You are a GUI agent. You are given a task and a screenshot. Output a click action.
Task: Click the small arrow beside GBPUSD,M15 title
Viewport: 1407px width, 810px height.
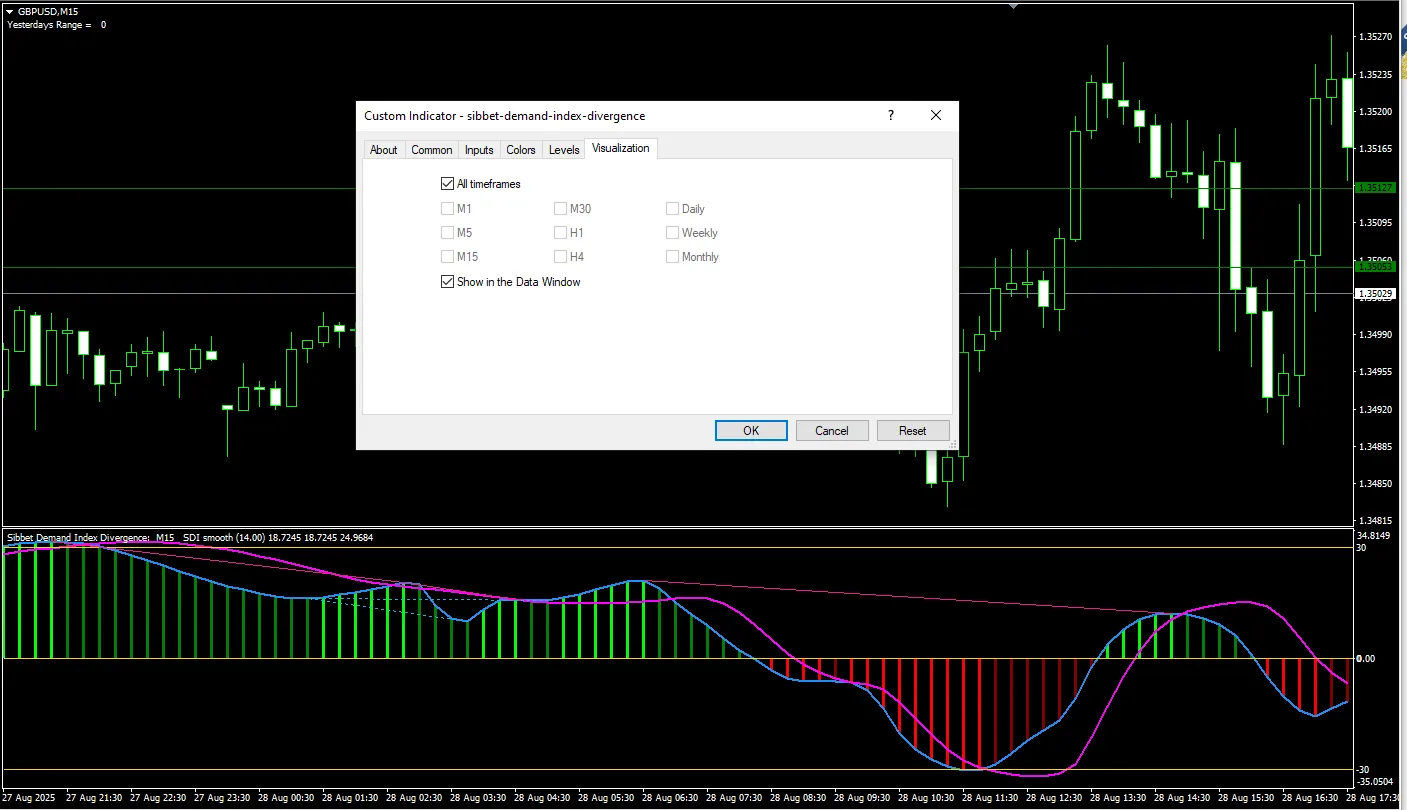click(x=10, y=11)
